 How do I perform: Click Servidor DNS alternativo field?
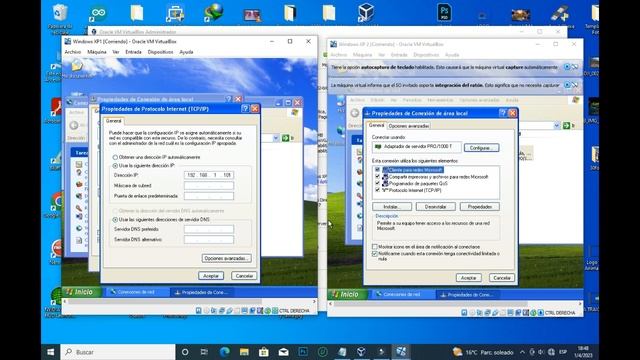tap(209, 240)
